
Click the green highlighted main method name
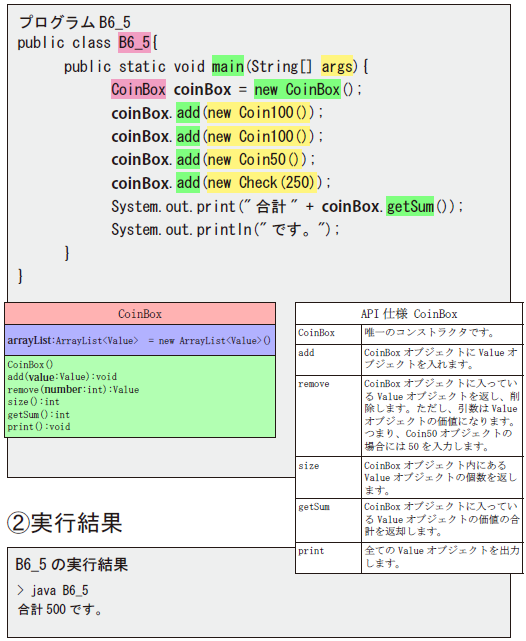[228, 66]
